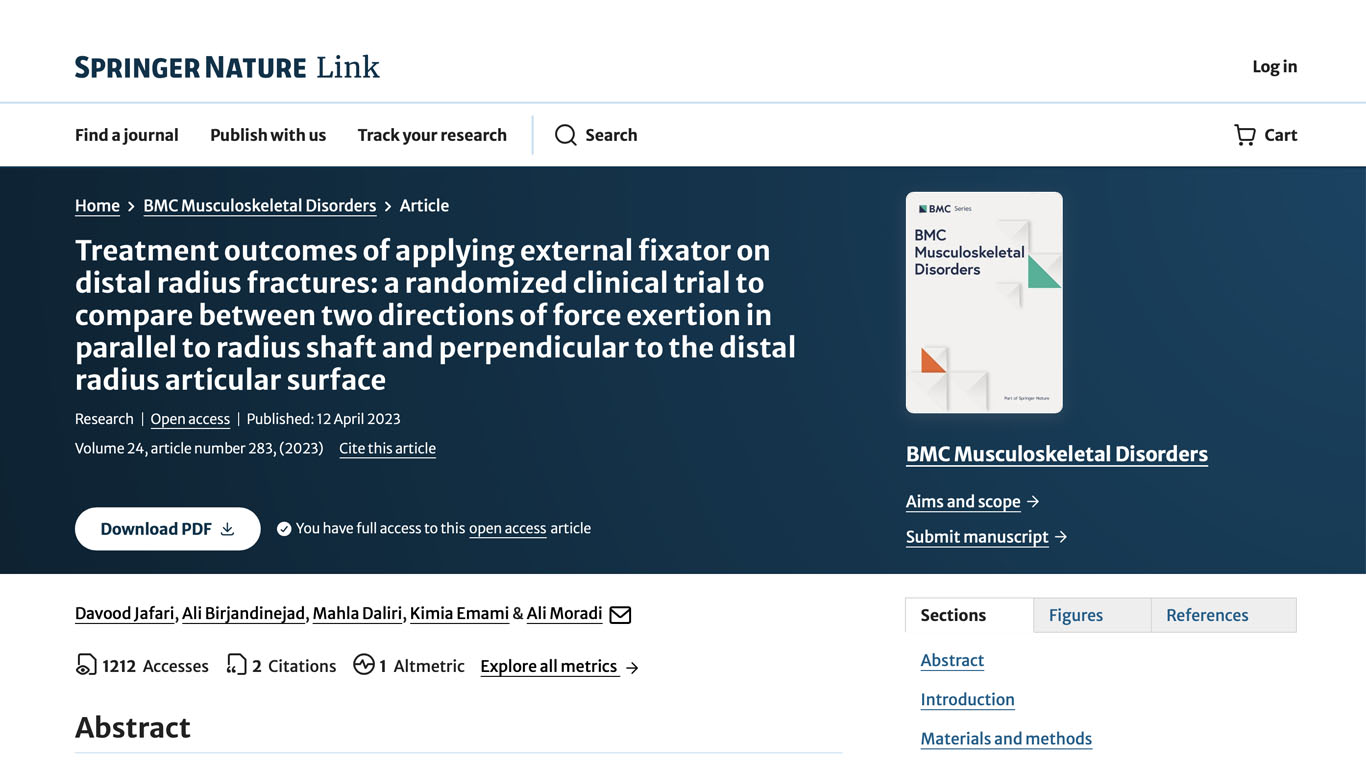
Task: Click the Springer Nature Link logo
Action: (227, 67)
